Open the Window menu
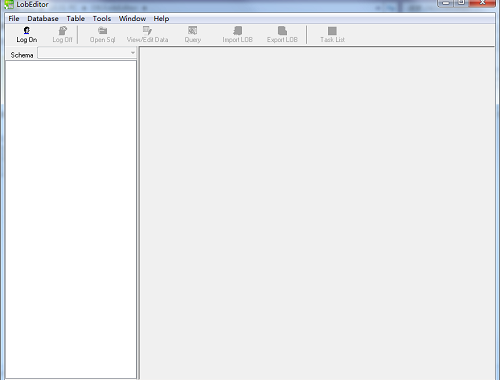This screenshot has height=380, width=503. click(132, 19)
